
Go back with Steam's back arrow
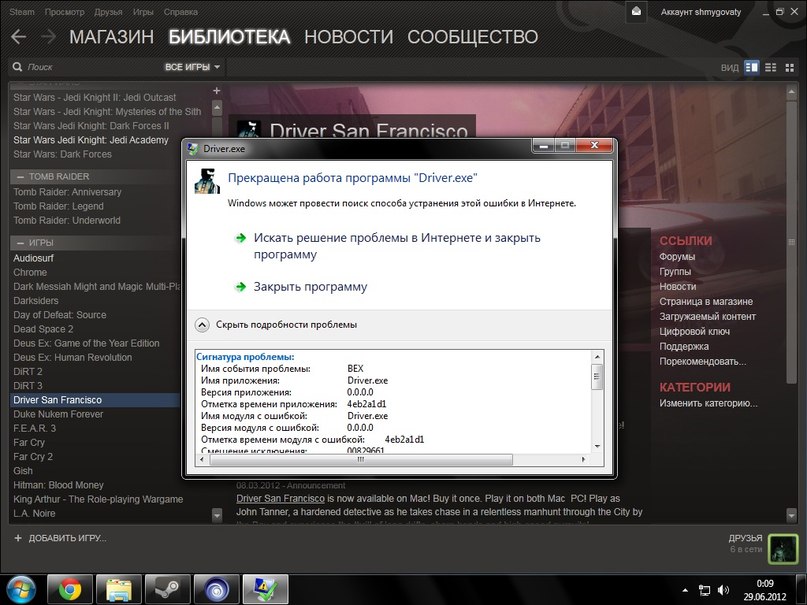click(19, 37)
